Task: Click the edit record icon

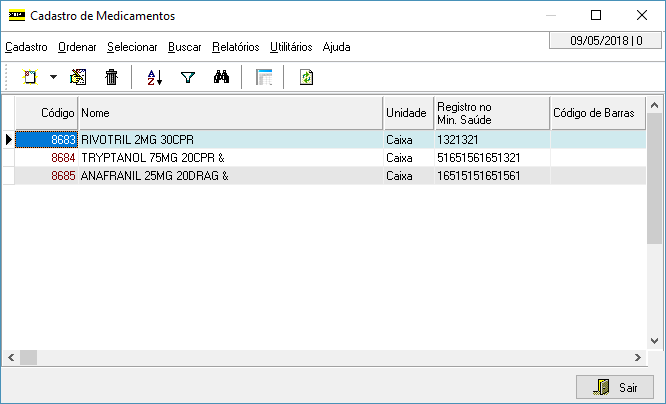Action: [x=78, y=77]
